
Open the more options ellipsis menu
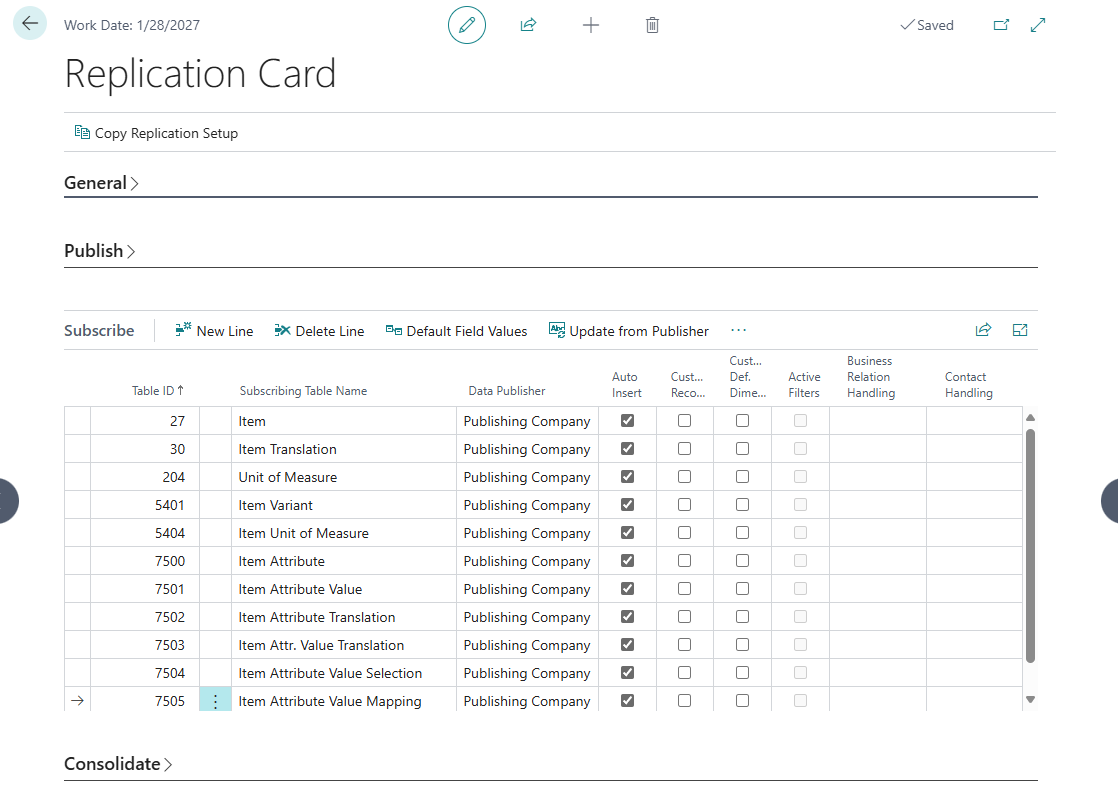tap(738, 331)
